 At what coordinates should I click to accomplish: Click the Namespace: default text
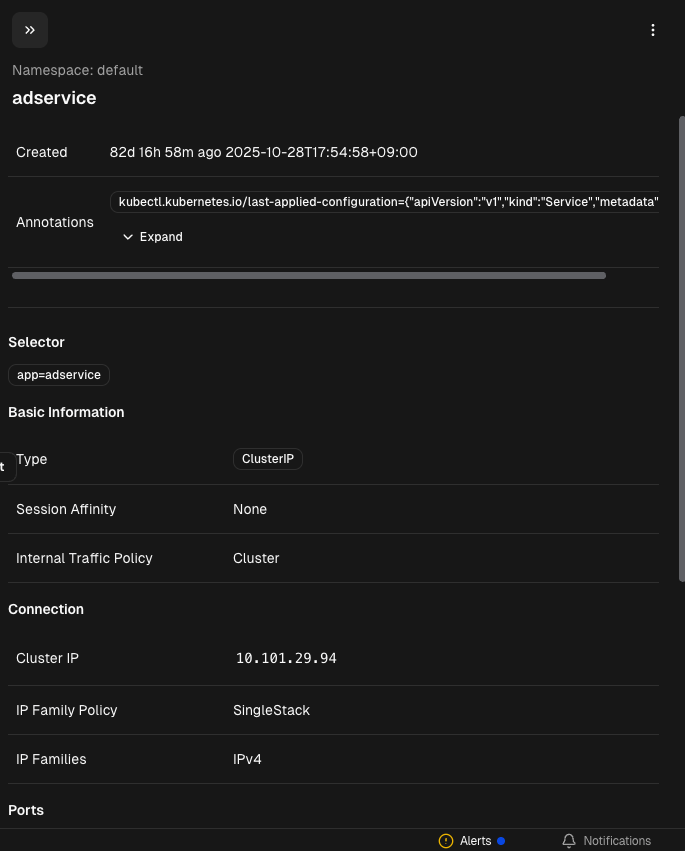pyautogui.click(x=77, y=70)
